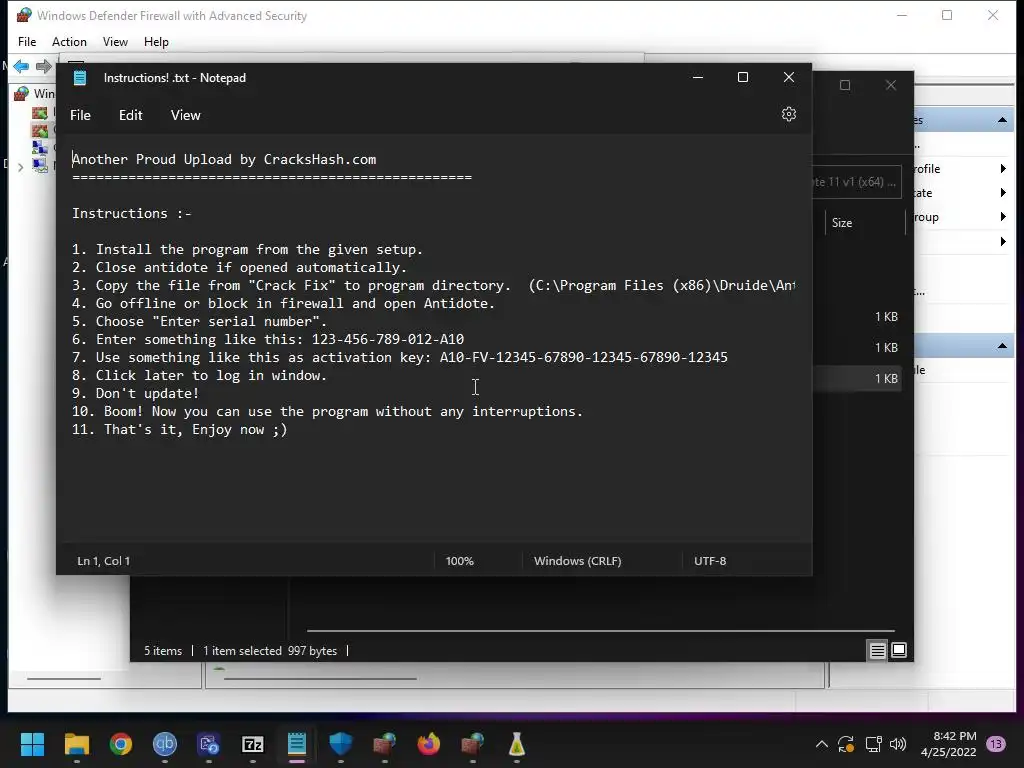Image resolution: width=1024 pixels, height=768 pixels.
Task: Expand the Monitoring node chevron
Action: (20, 167)
